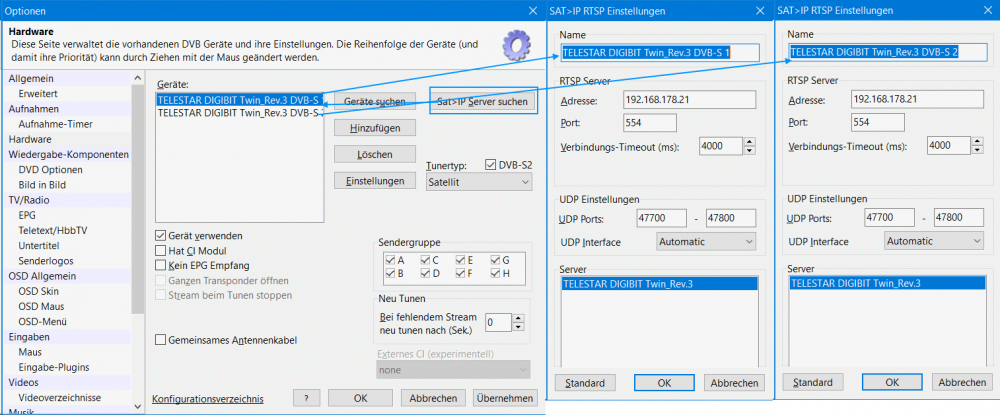The height and width of the screenshot is (415, 1000).
Task: Toggle Gerät verwenden checkbox
Action: (161, 236)
